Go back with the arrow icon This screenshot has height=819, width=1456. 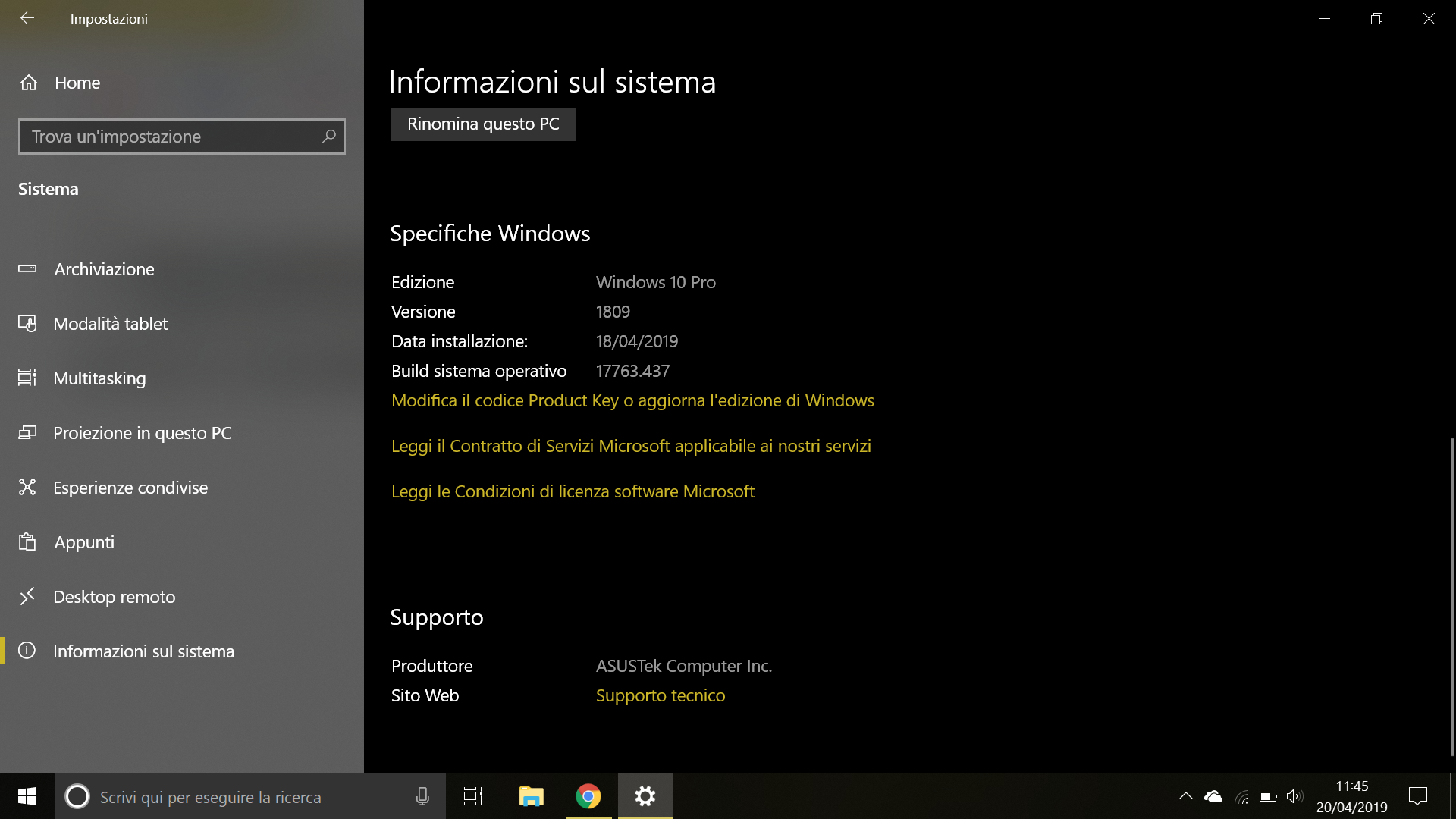pyautogui.click(x=27, y=18)
